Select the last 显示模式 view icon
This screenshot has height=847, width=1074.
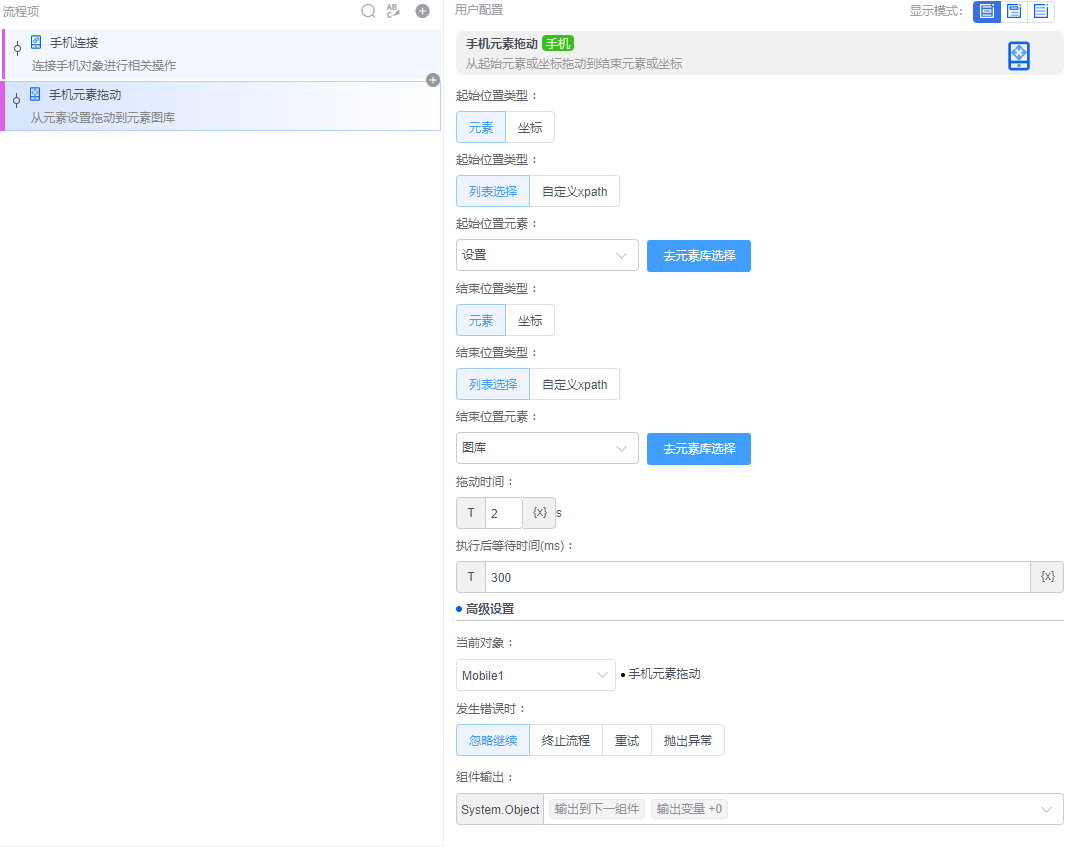[x=1040, y=12]
